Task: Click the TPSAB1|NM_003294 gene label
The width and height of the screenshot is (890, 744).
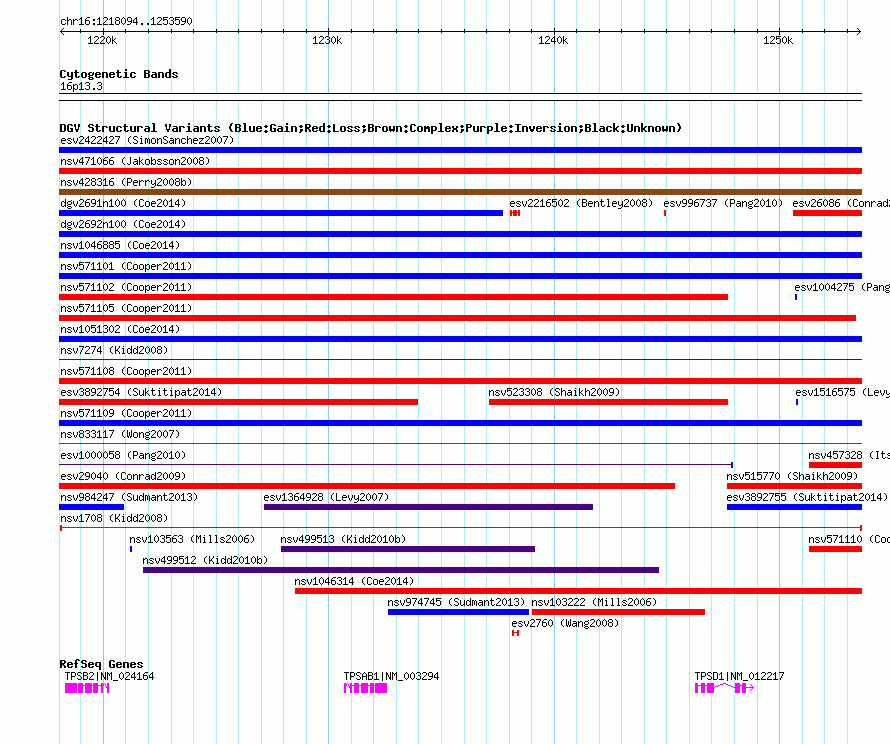Action: point(392,676)
